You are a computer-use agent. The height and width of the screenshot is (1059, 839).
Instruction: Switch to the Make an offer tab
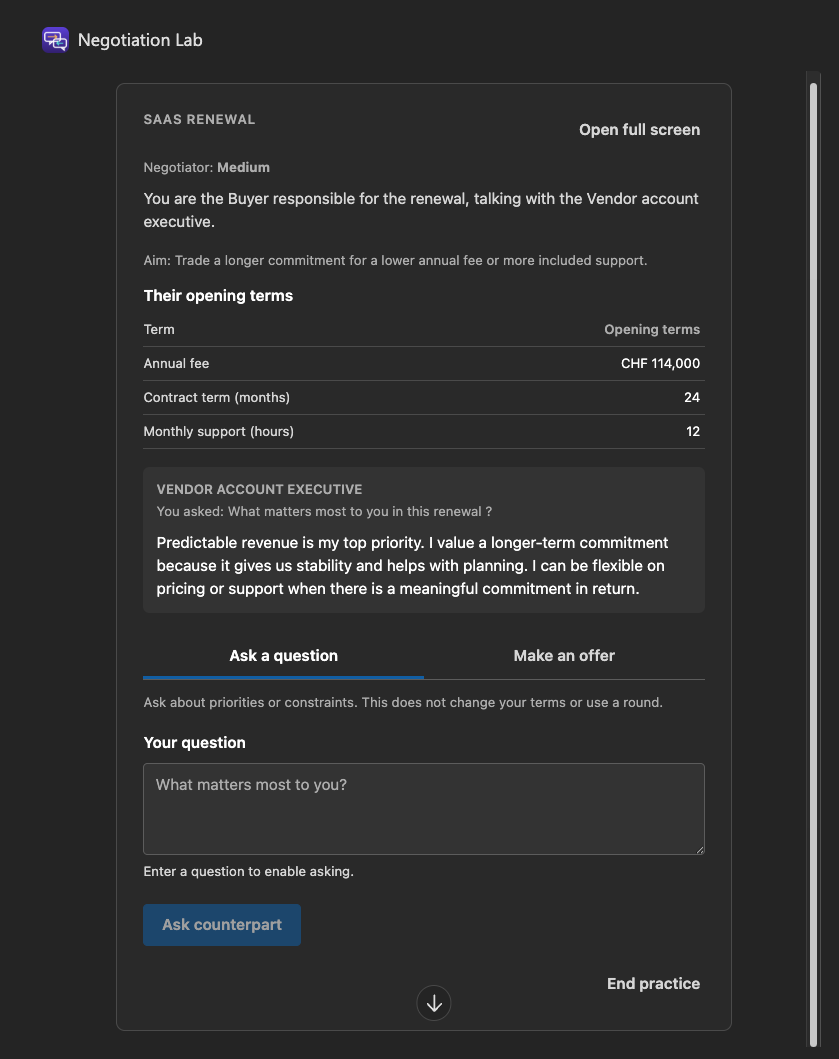pos(564,656)
